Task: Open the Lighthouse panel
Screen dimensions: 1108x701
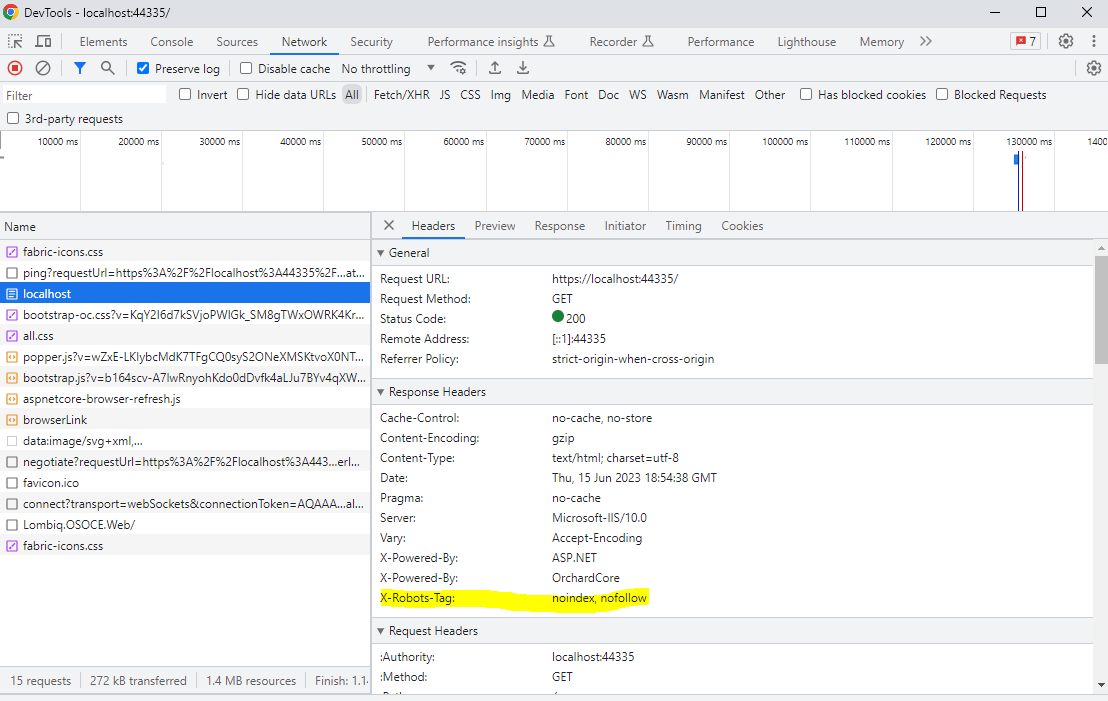Action: pyautogui.click(x=806, y=42)
